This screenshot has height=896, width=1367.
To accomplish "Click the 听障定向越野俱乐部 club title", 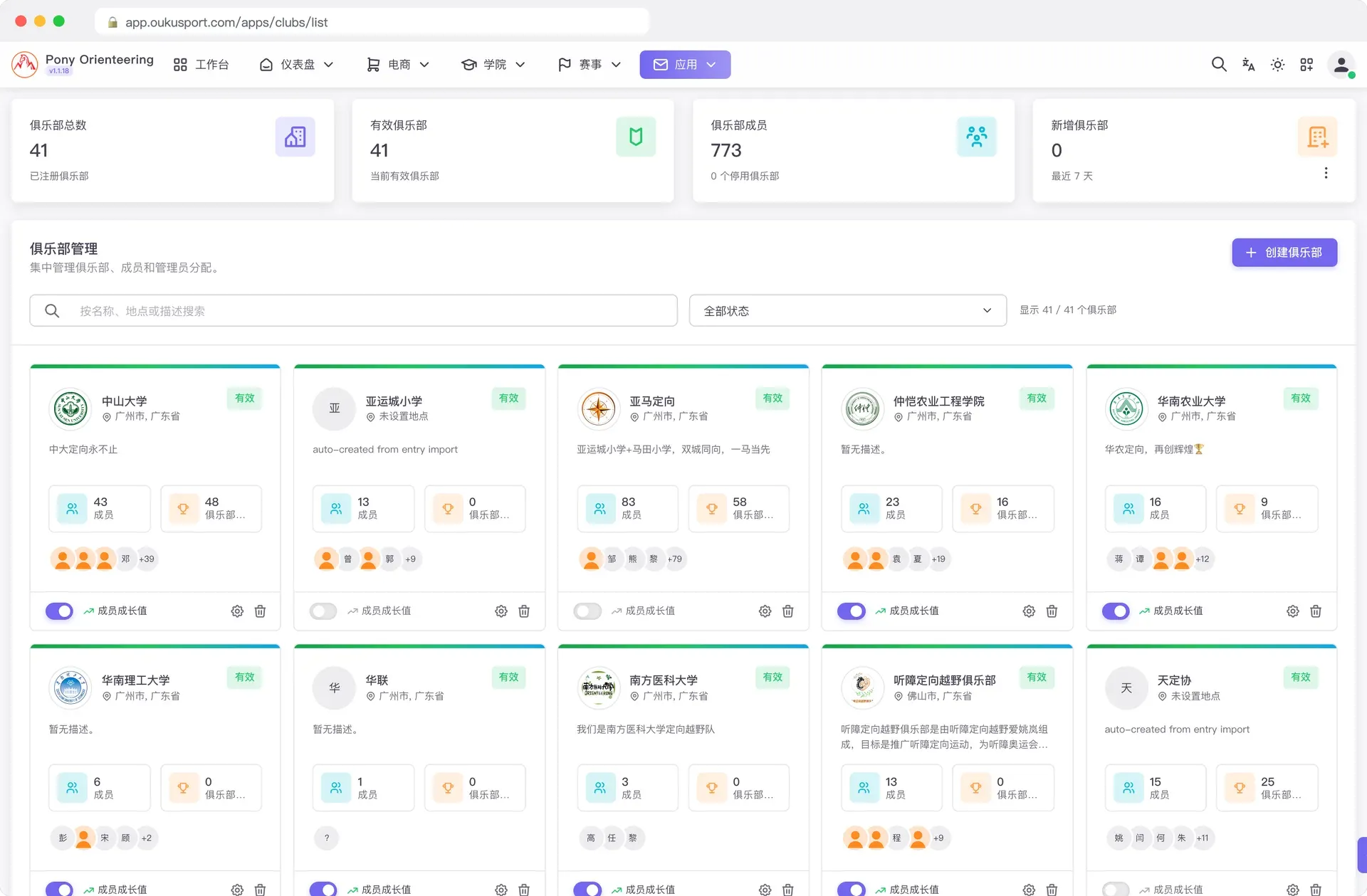I will (x=944, y=680).
